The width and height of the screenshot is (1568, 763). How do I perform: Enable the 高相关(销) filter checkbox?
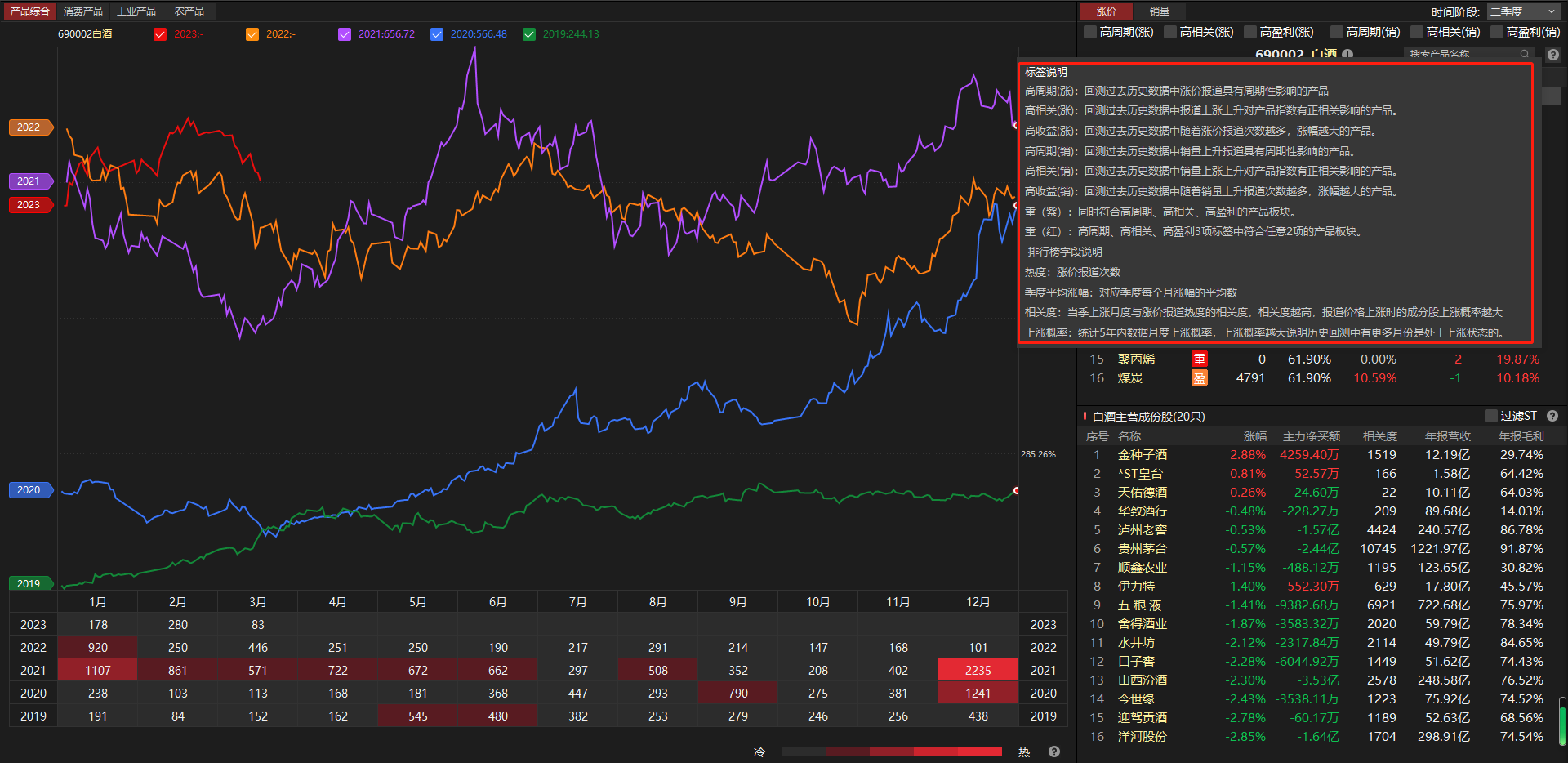1416,32
